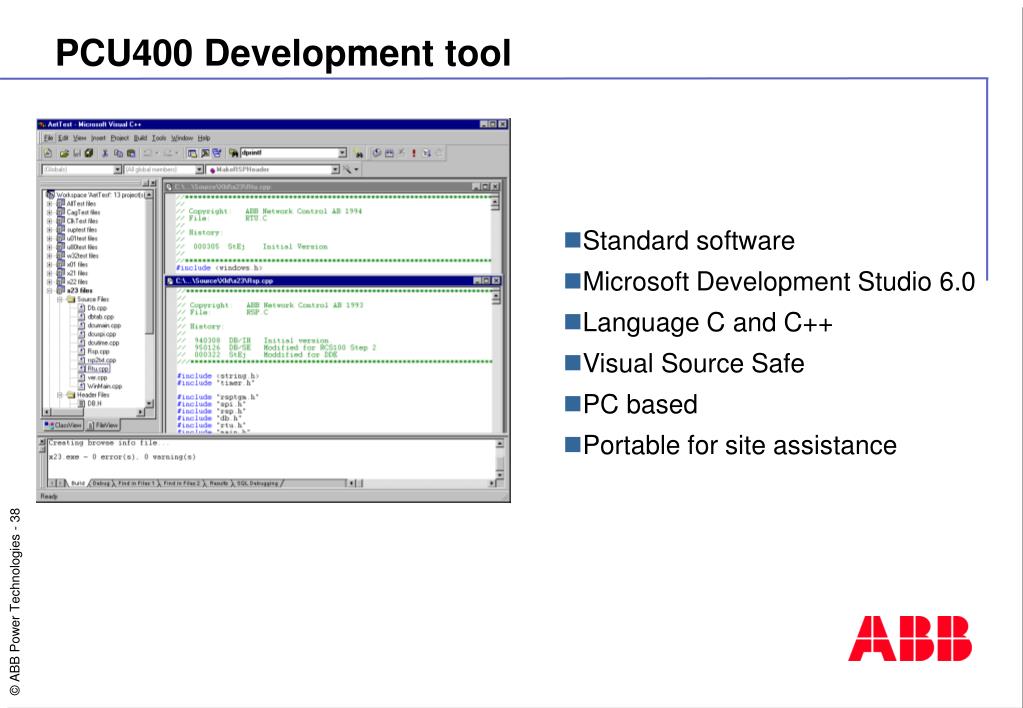Screen dimensions: 1023x708
Task: Click the Find in Files icon
Action: click(234, 153)
